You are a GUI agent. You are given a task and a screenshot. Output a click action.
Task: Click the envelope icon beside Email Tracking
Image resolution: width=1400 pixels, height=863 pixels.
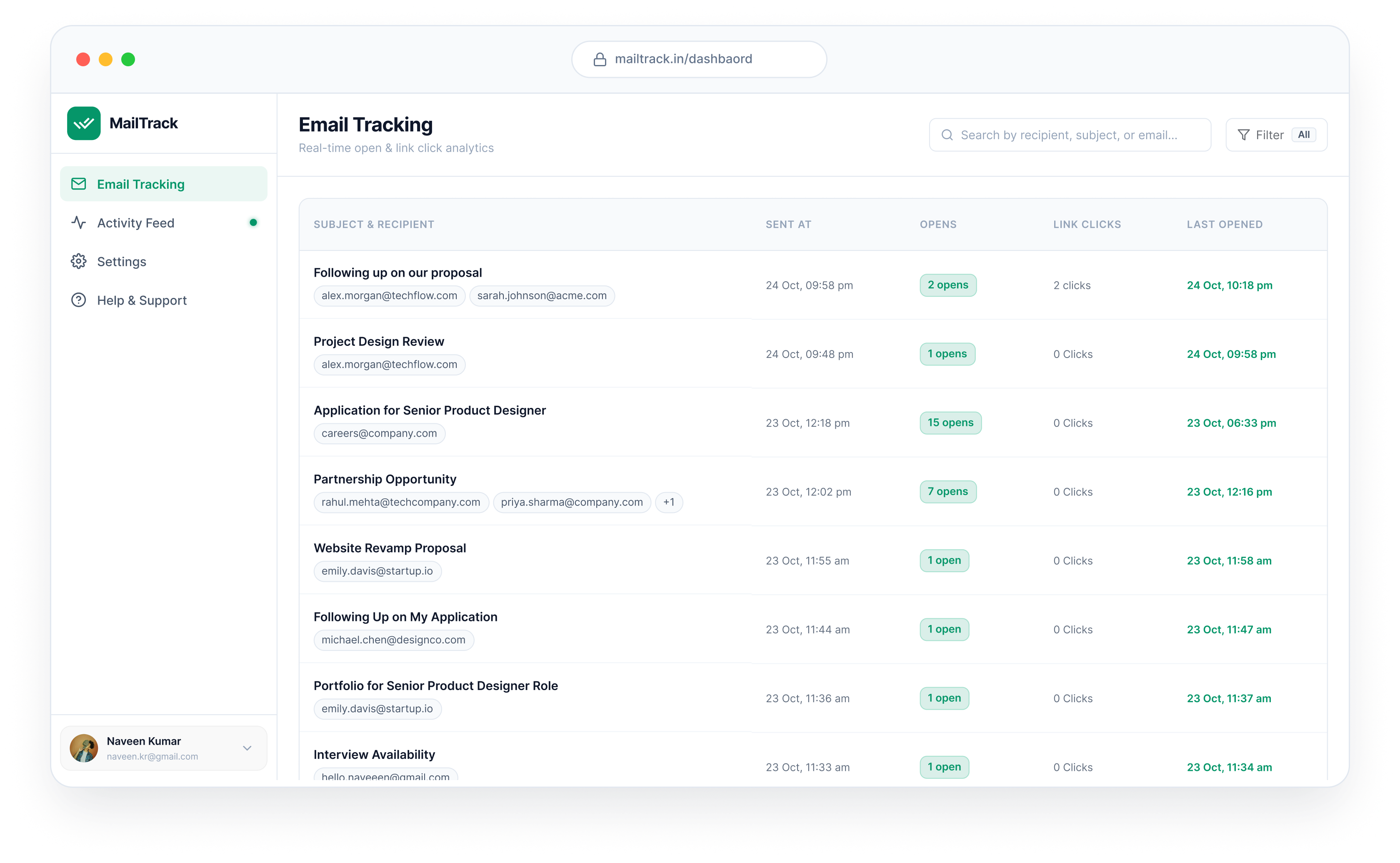tap(78, 184)
